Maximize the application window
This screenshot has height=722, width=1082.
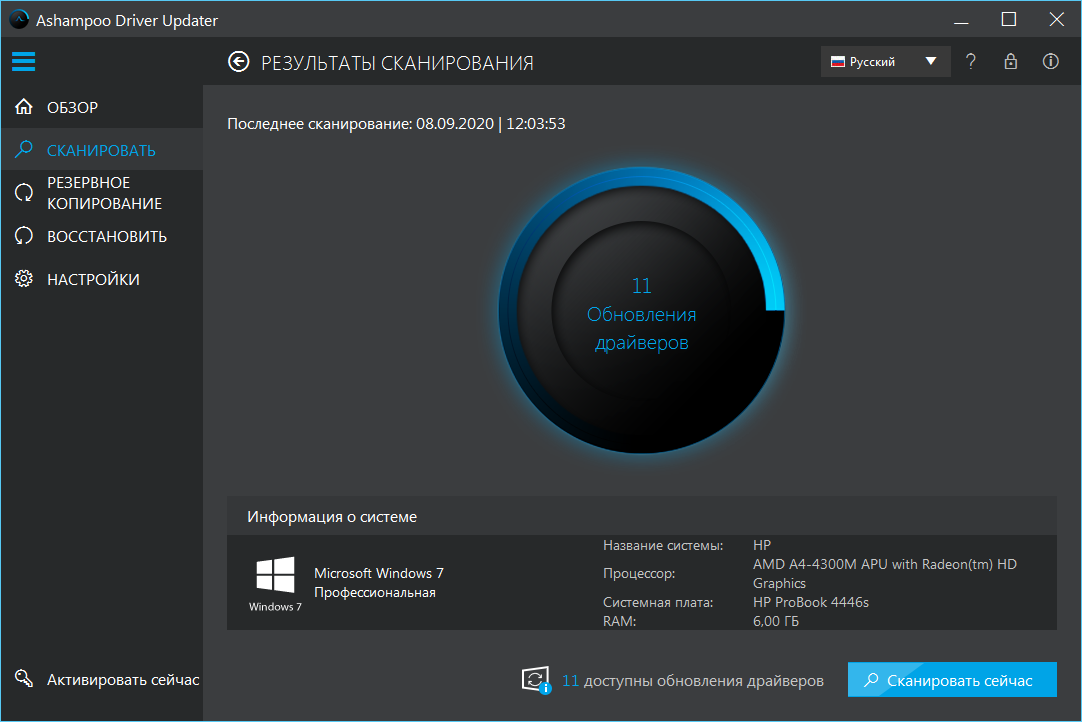[x=1009, y=19]
